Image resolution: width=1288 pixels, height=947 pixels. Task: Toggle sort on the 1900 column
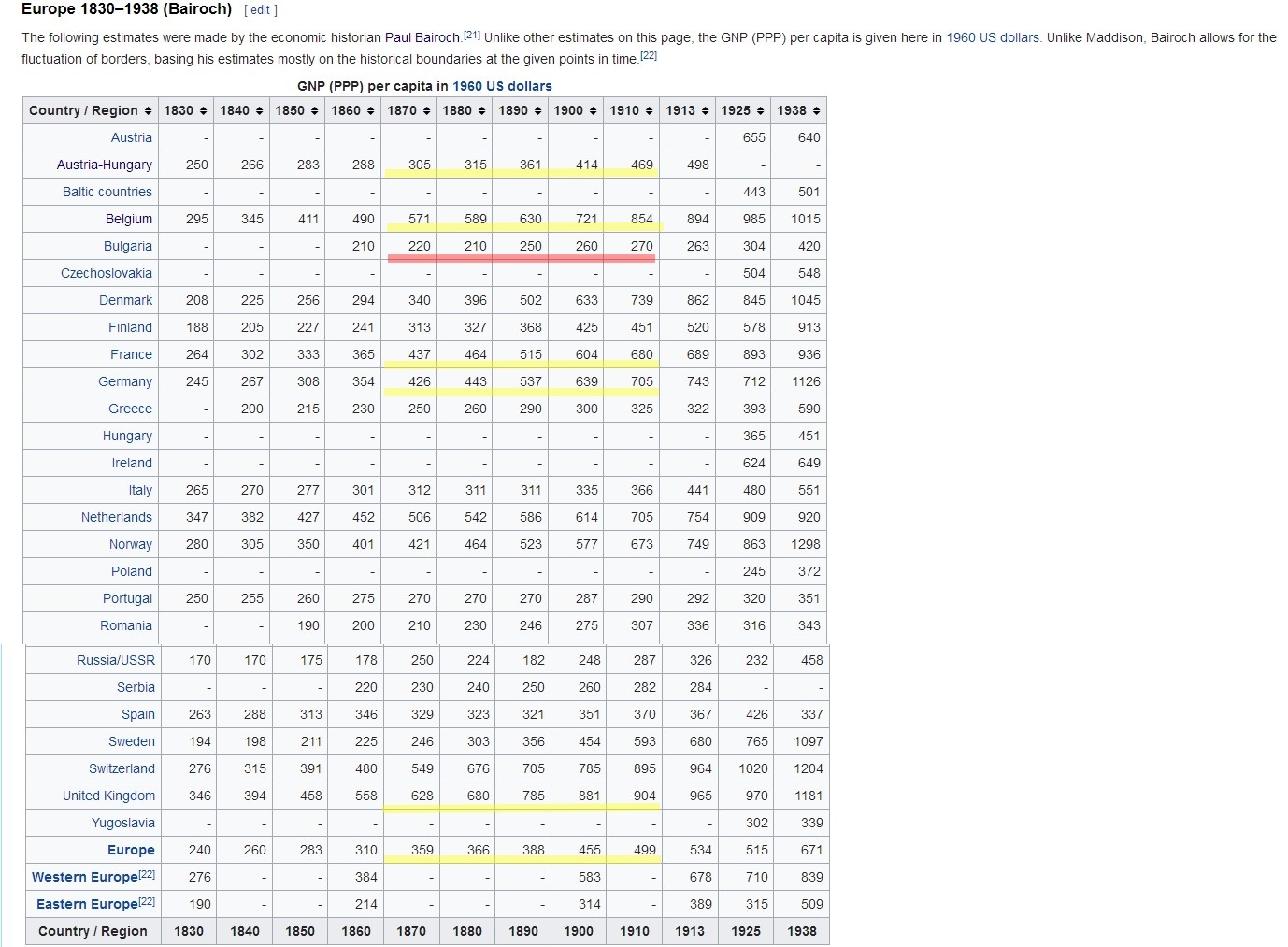click(594, 110)
